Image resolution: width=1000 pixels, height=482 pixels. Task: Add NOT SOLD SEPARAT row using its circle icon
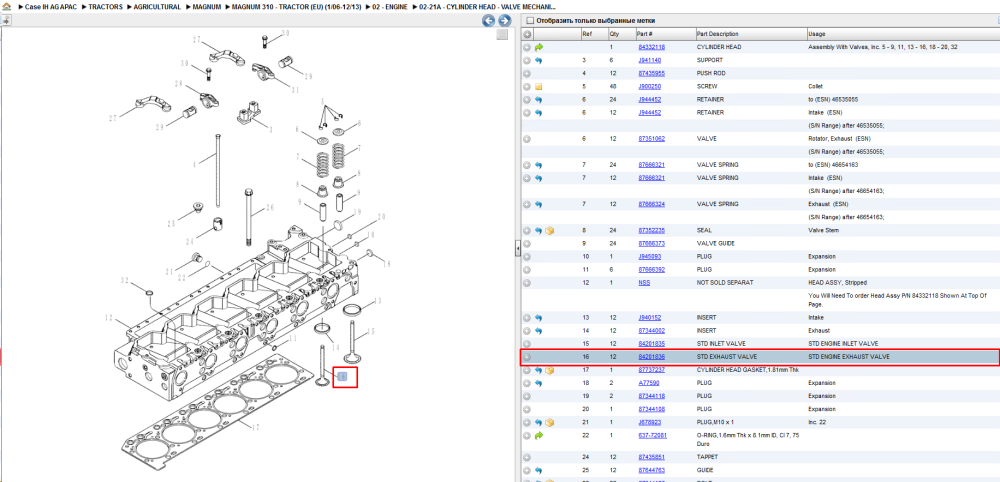click(x=527, y=282)
